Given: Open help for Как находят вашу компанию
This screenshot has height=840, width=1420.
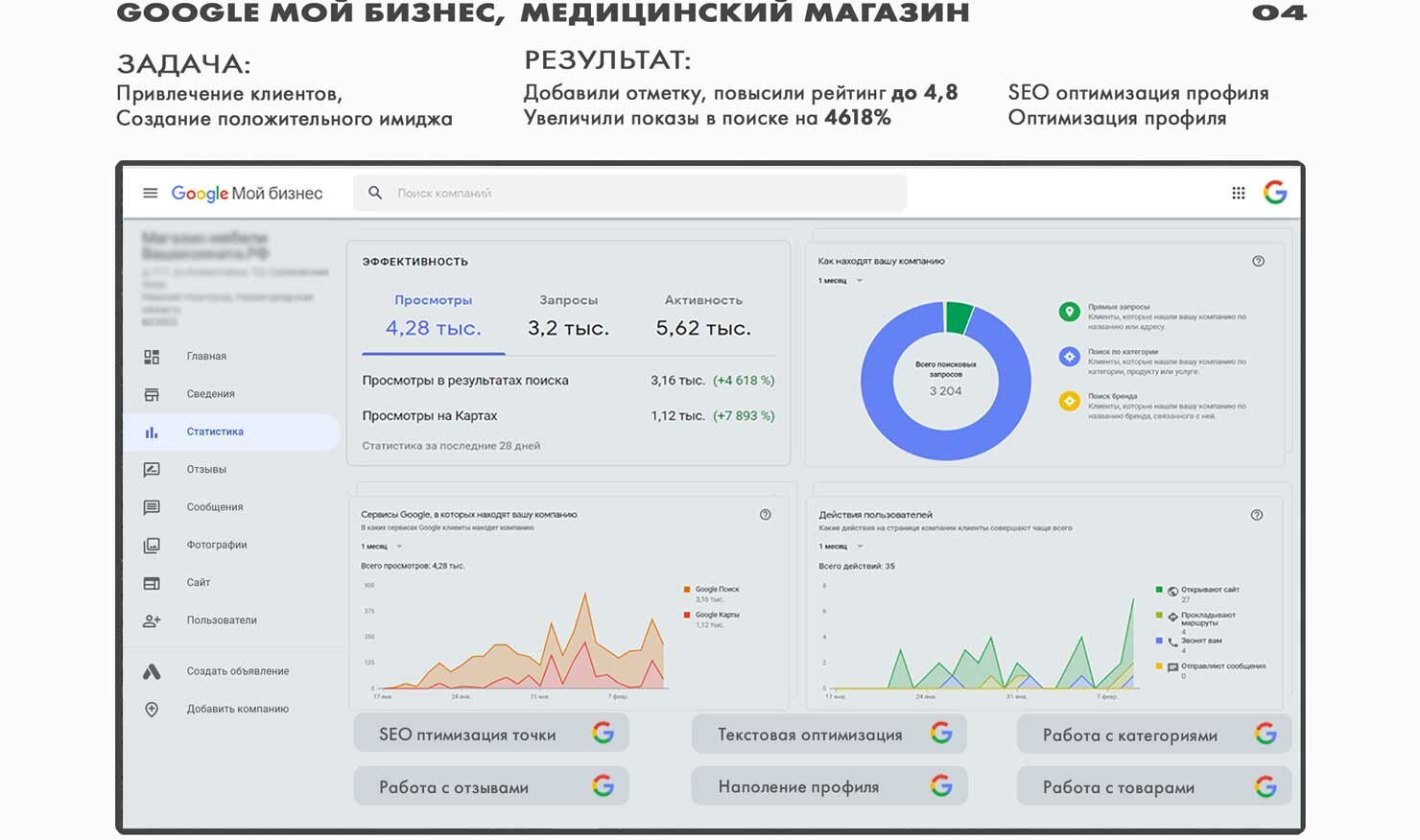Looking at the screenshot, I should tap(1258, 261).
